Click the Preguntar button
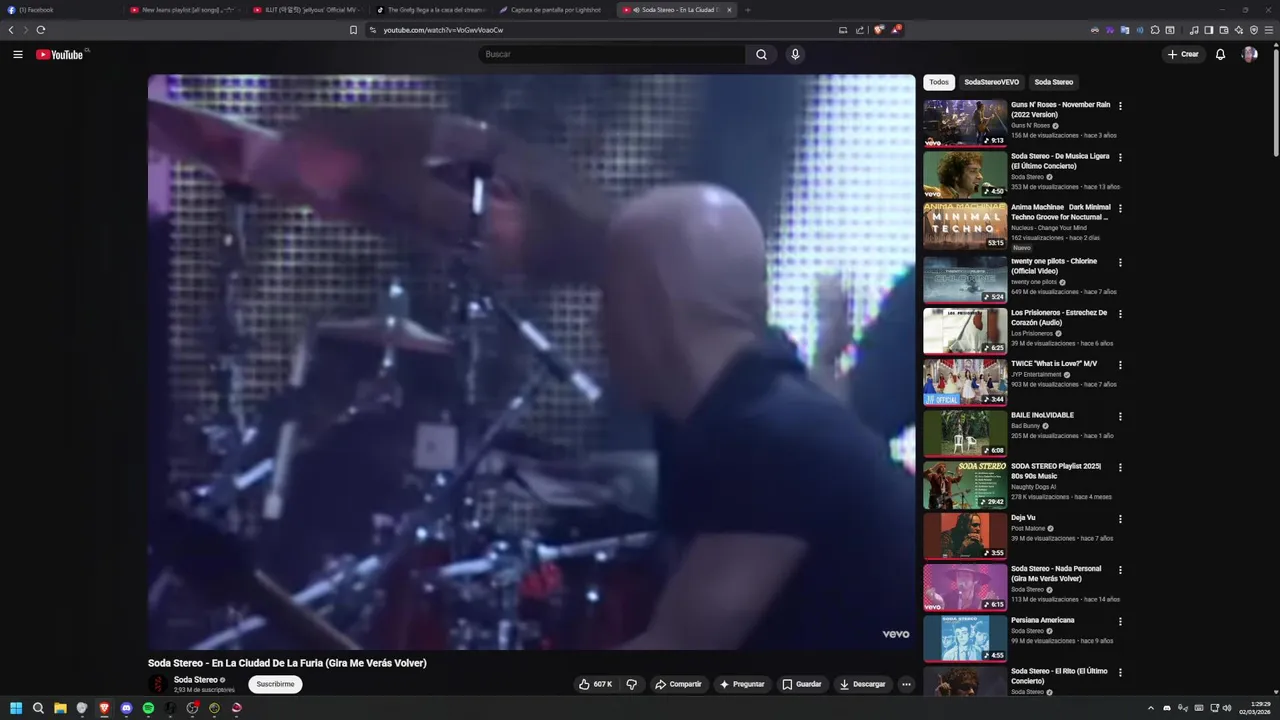 742,684
